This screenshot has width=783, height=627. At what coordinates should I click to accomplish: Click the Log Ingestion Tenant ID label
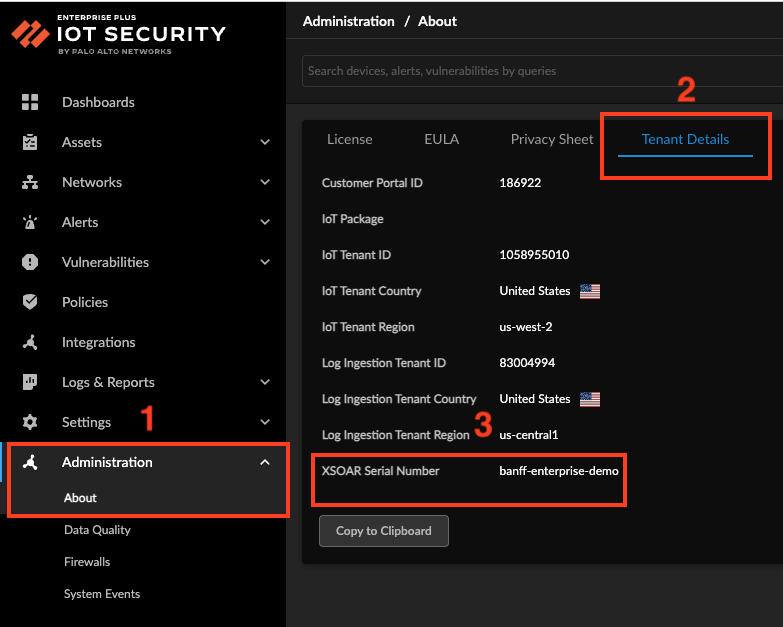tap(384, 362)
